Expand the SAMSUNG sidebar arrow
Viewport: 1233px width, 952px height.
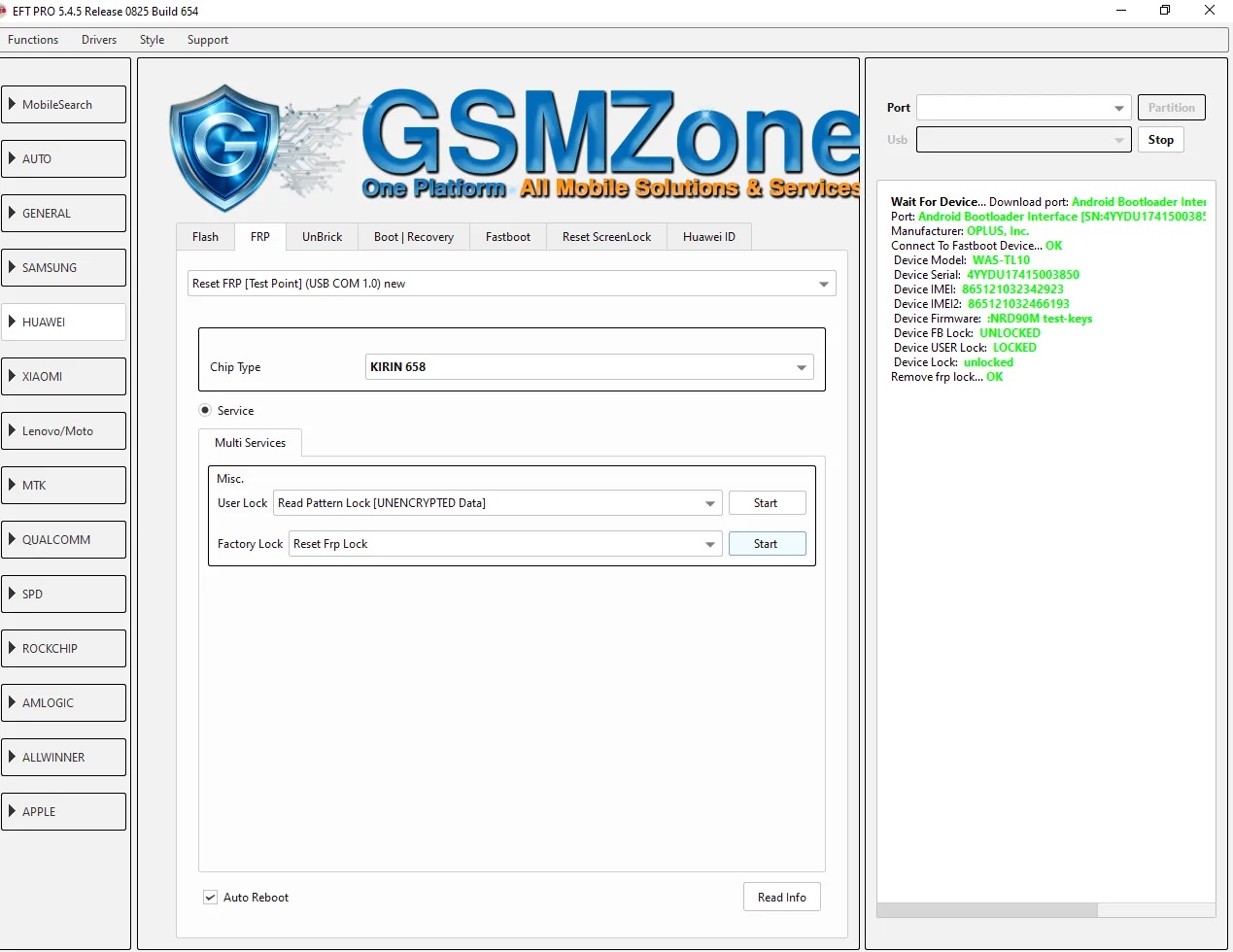(x=13, y=267)
